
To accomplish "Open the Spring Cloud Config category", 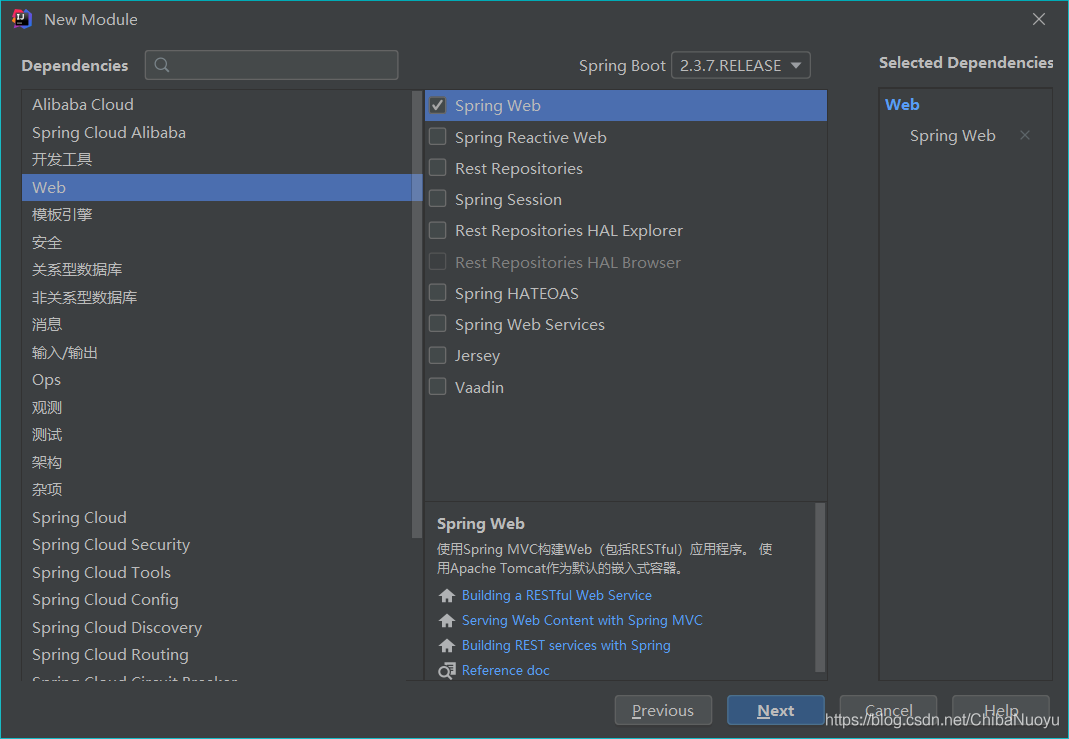I will [x=217, y=599].
